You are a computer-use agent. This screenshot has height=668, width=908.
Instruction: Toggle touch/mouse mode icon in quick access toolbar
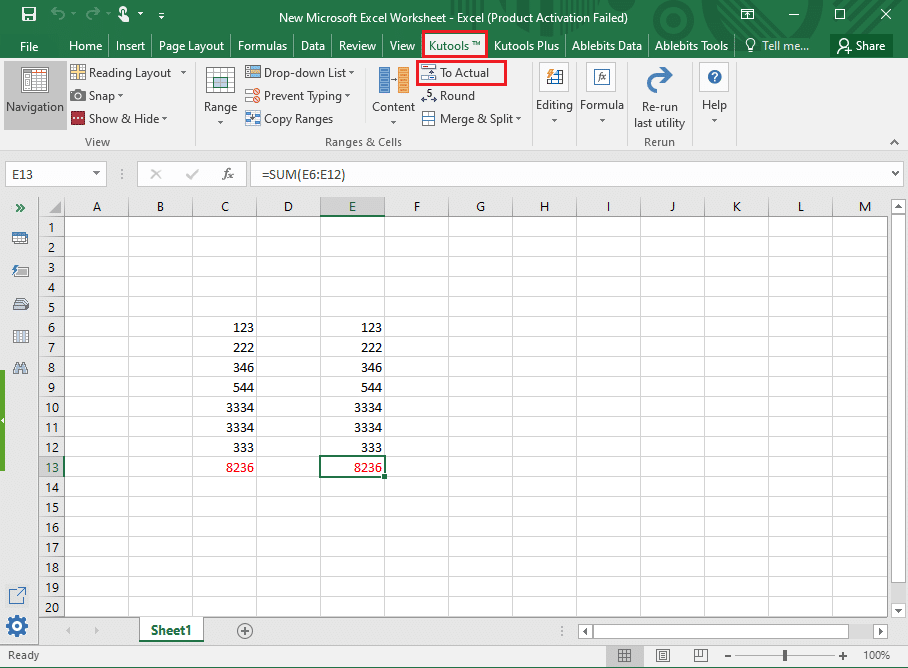124,14
